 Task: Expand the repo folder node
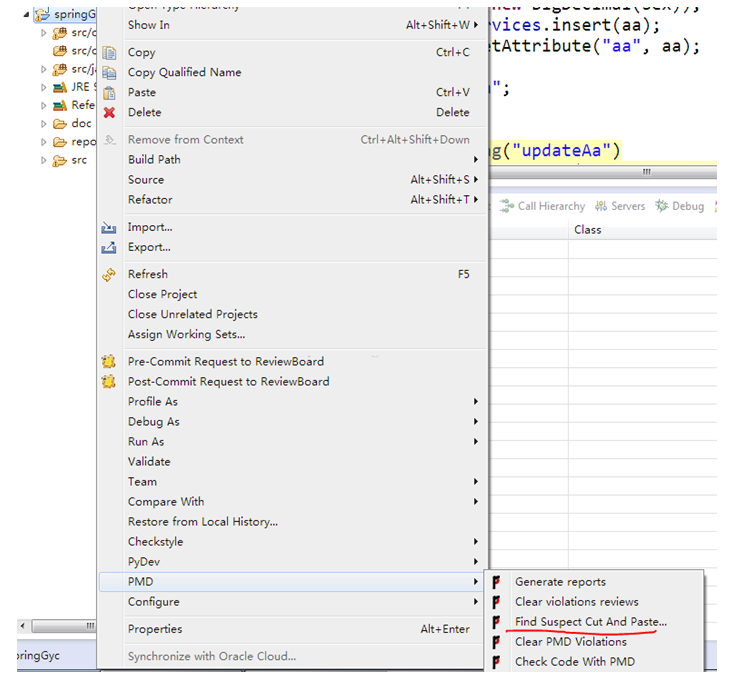tap(44, 142)
